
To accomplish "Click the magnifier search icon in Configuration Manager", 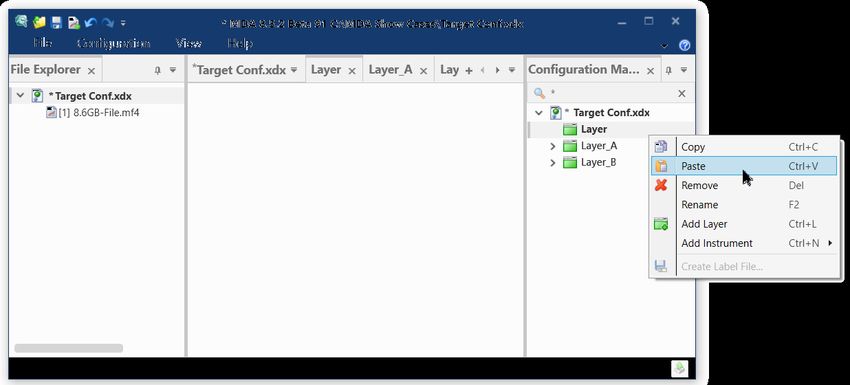I will click(539, 93).
